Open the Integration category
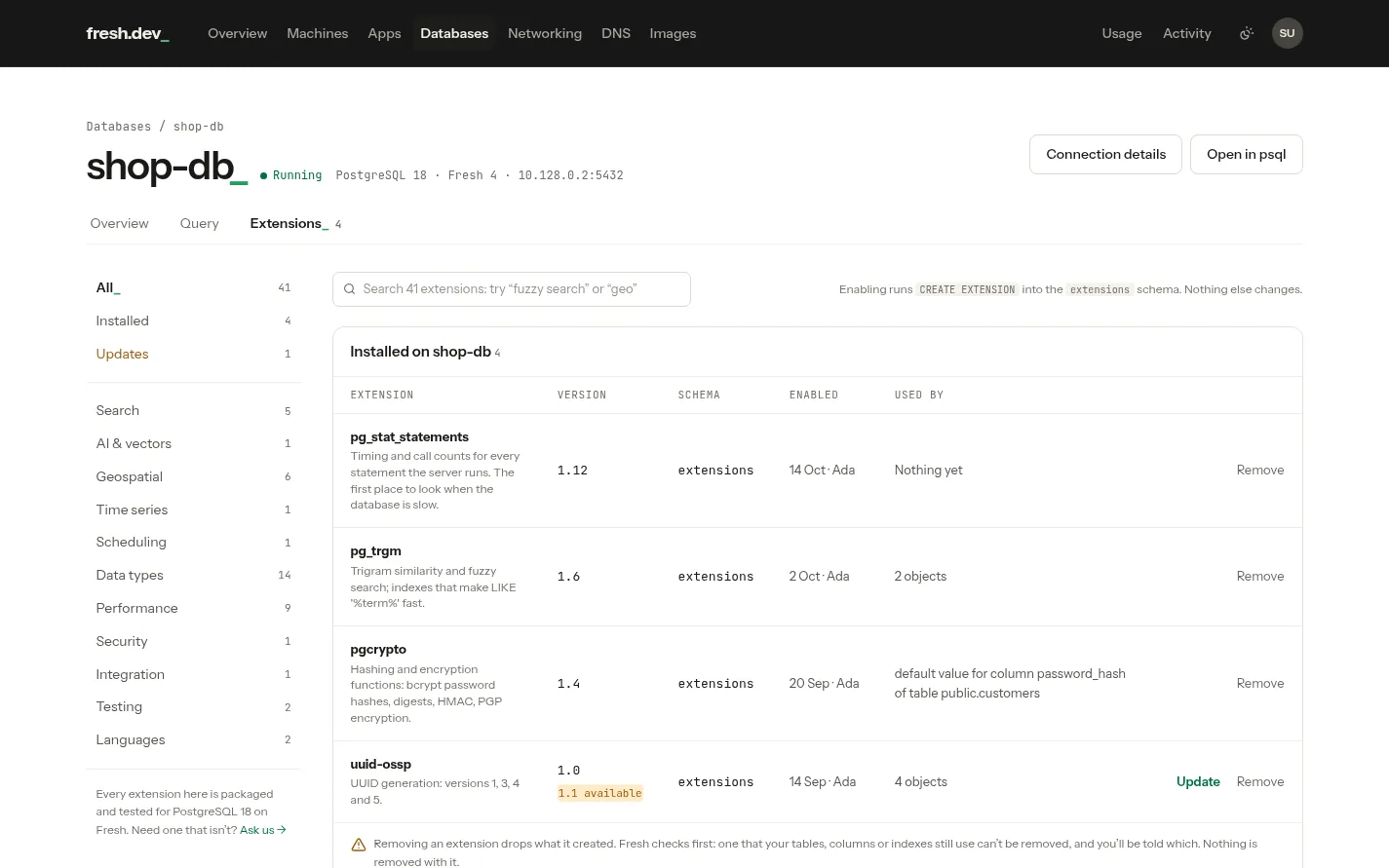Screen dimensions: 1389x868 click(x=193, y=674)
